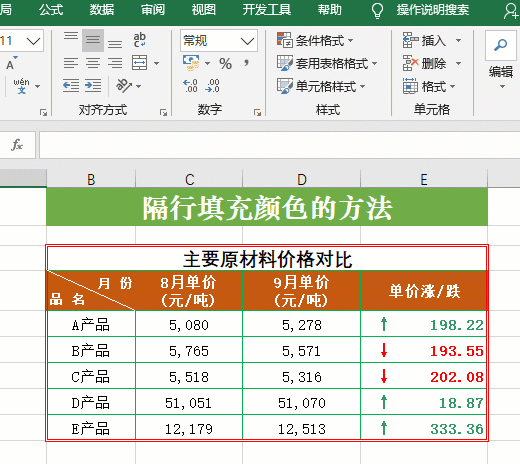This screenshot has height=464, width=520.
Task: Decrease indent of cell contents
Action: [71, 86]
